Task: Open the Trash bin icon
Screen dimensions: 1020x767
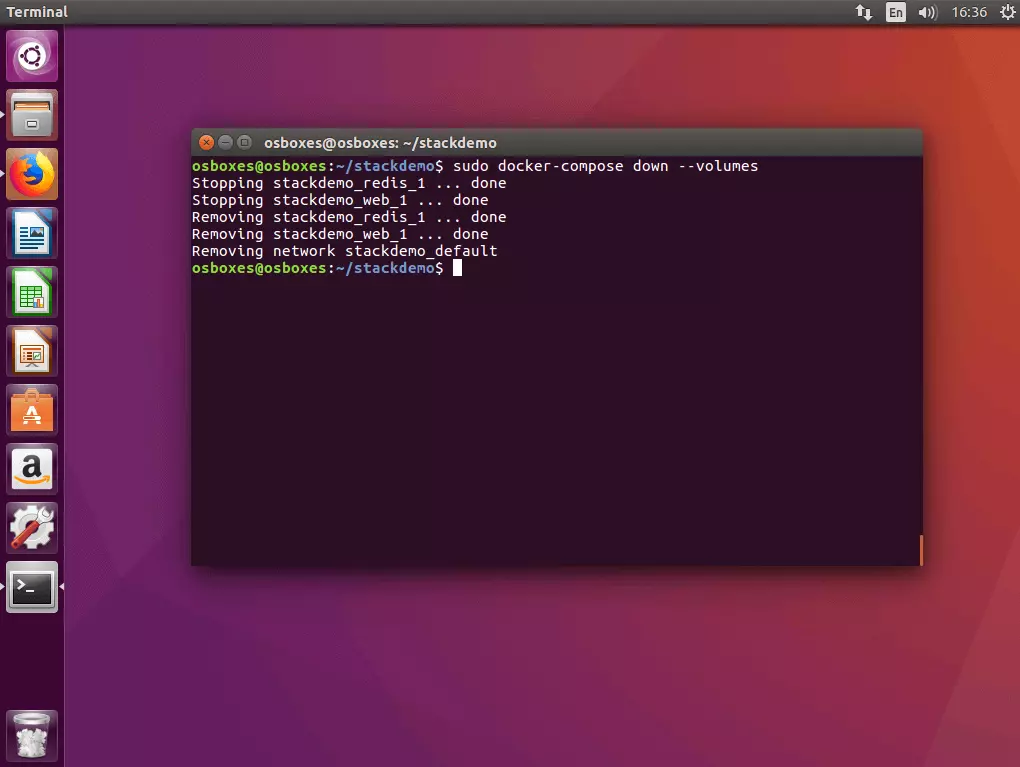Action: (x=32, y=736)
